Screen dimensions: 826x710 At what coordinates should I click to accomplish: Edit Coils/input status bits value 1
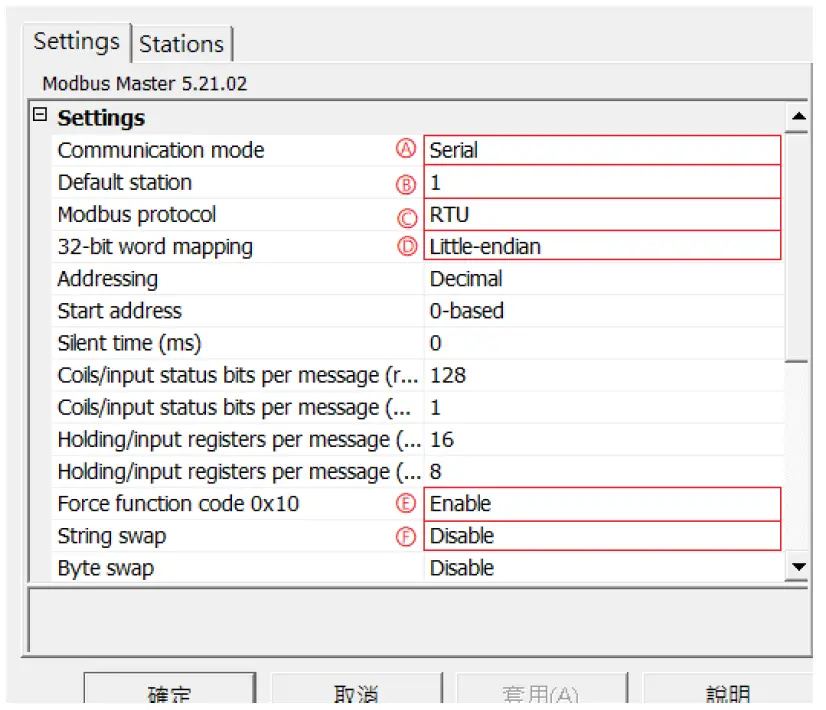point(604,407)
